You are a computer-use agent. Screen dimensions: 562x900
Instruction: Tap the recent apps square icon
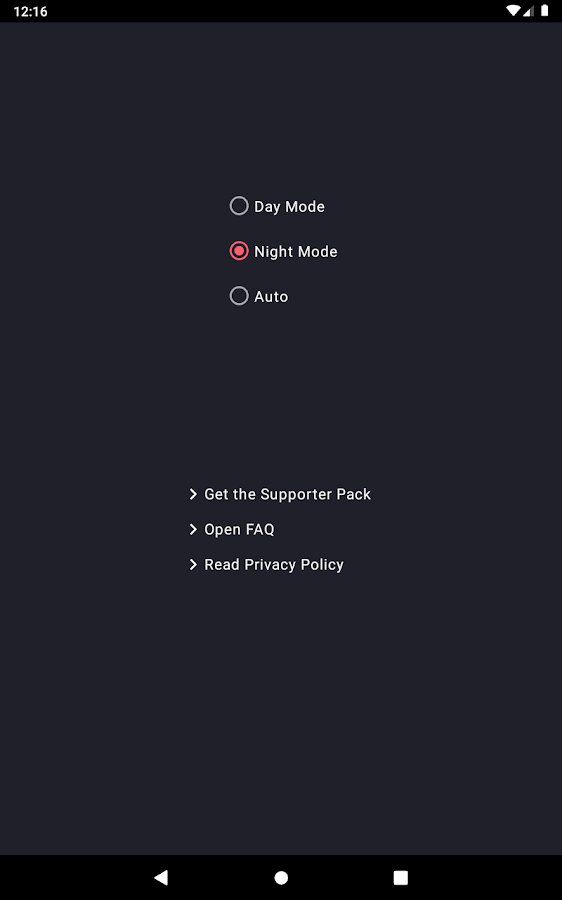pos(401,877)
